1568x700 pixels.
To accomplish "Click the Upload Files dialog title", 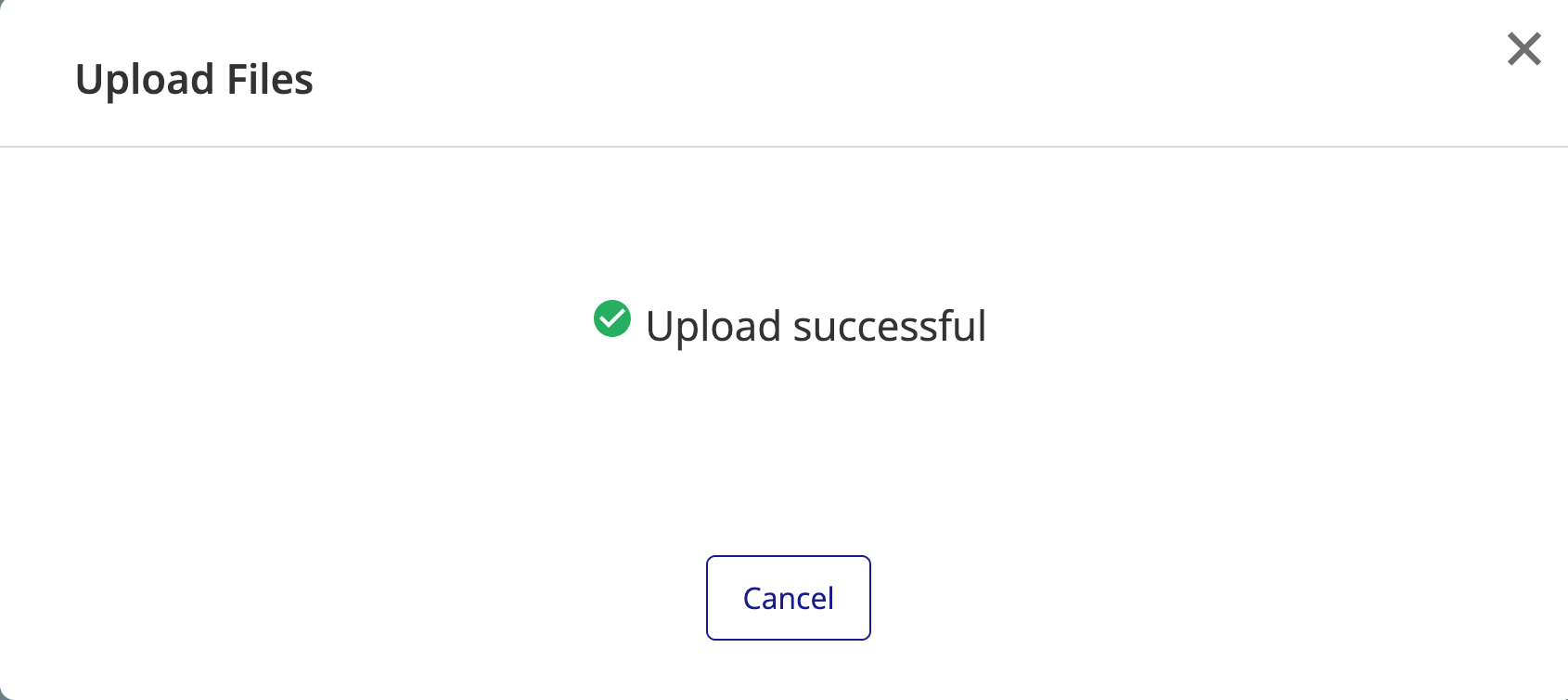I will pos(194,79).
